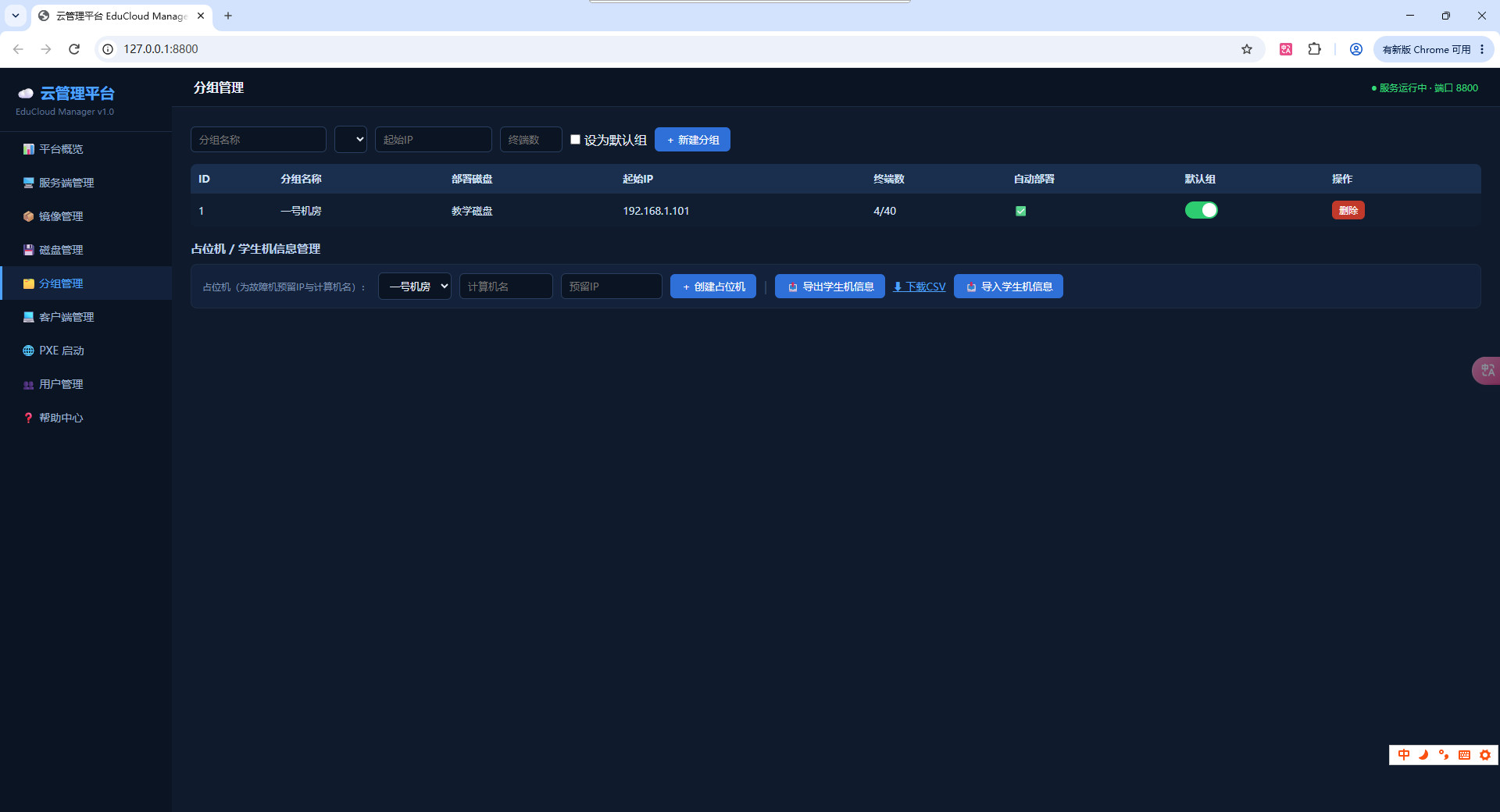Check the 设为默认组 checkbox
The image size is (1500, 812).
[575, 140]
